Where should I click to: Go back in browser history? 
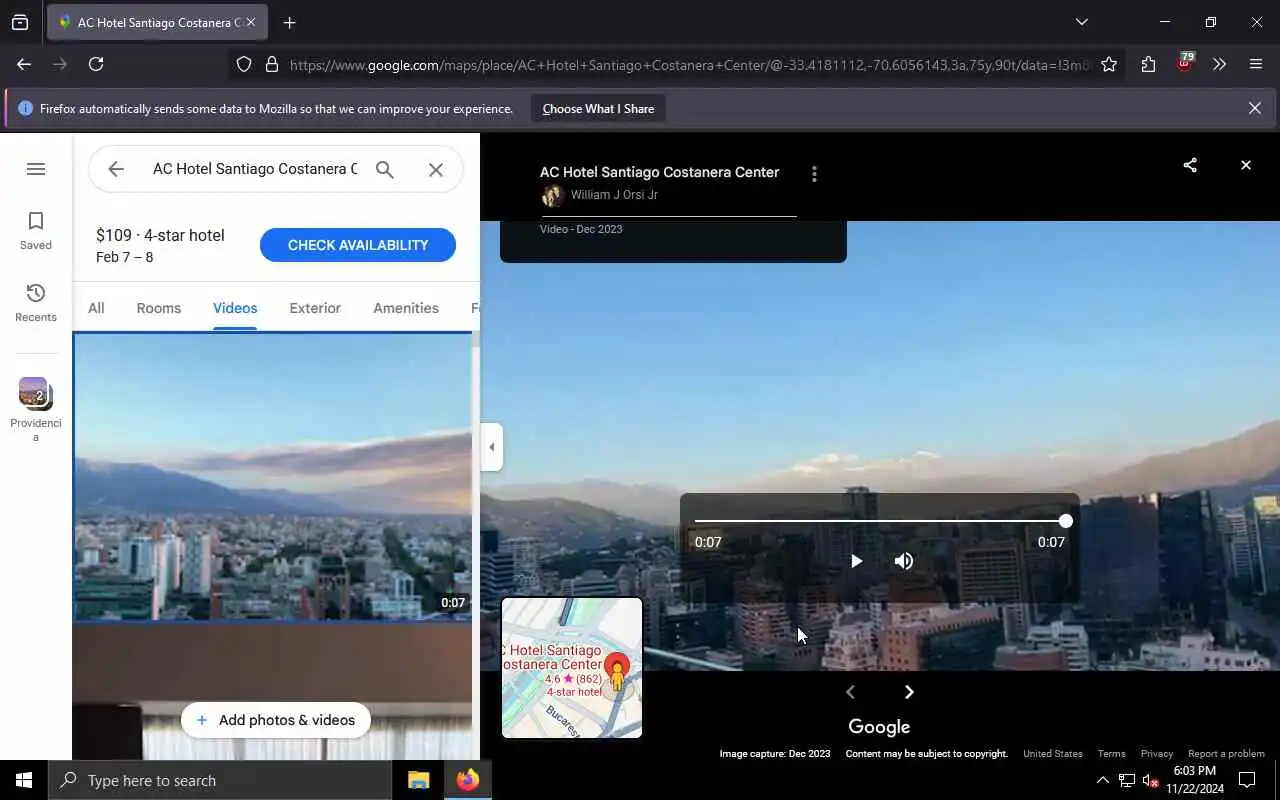point(24,64)
